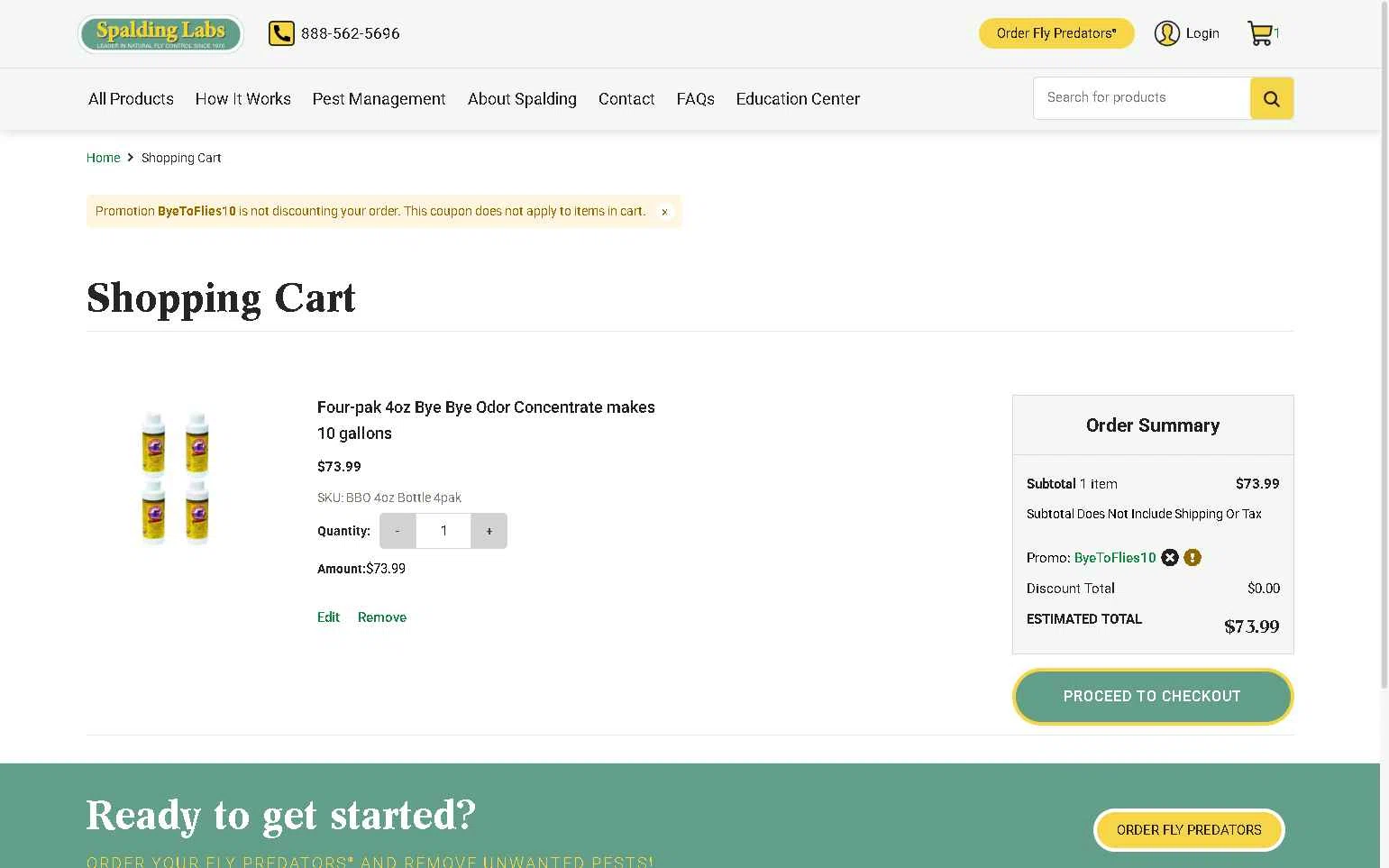Increase quantity with the plus button
The image size is (1389, 868).
[x=489, y=531]
